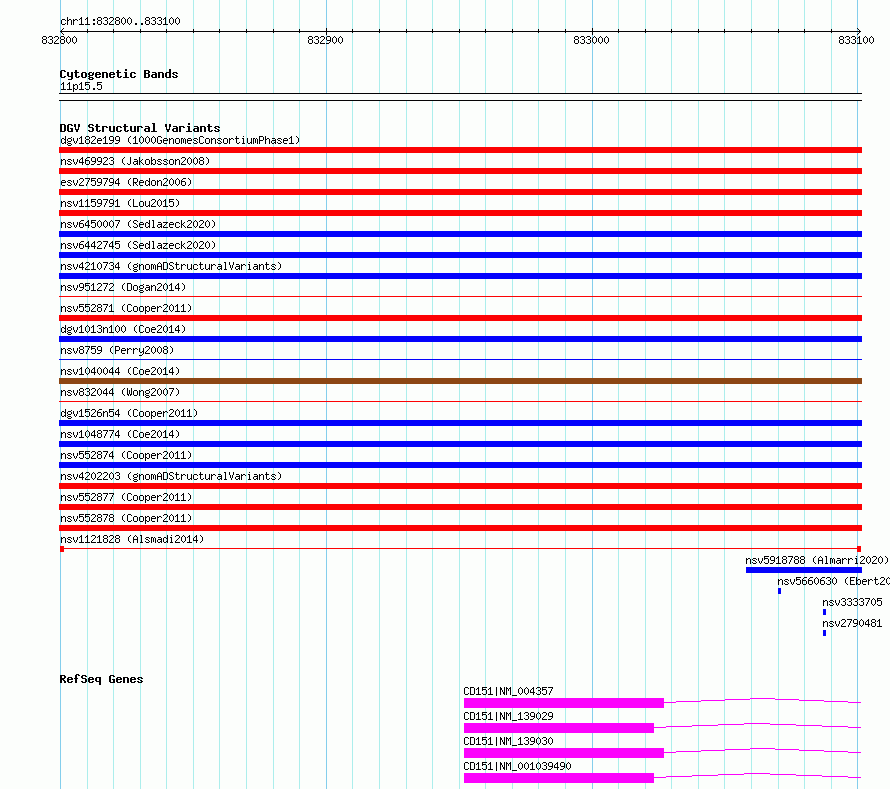Open the CD151|NM_004357 transcript label
This screenshot has width=890, height=789.
(x=508, y=691)
